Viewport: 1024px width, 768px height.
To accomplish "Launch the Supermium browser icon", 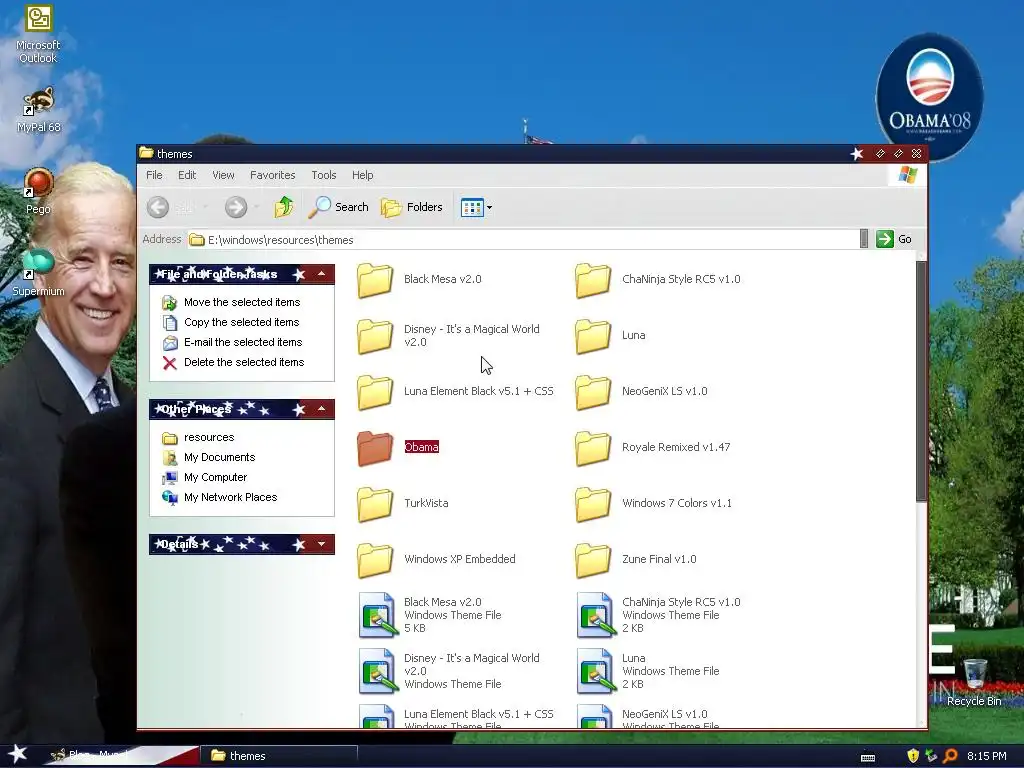I will (x=38, y=273).
